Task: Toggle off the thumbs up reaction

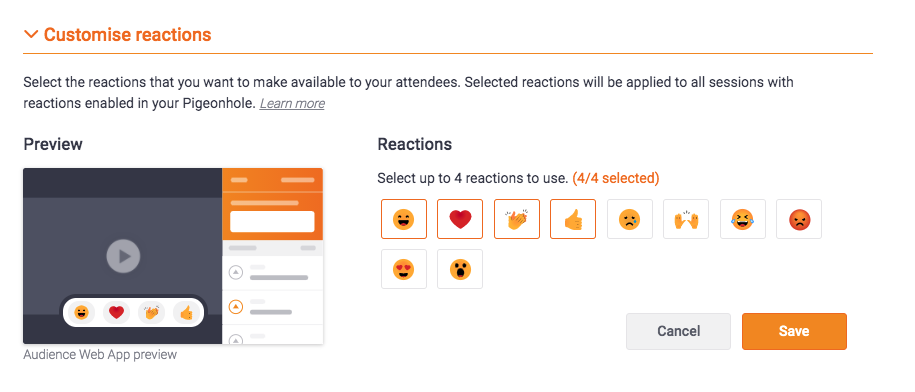Action: [573, 219]
